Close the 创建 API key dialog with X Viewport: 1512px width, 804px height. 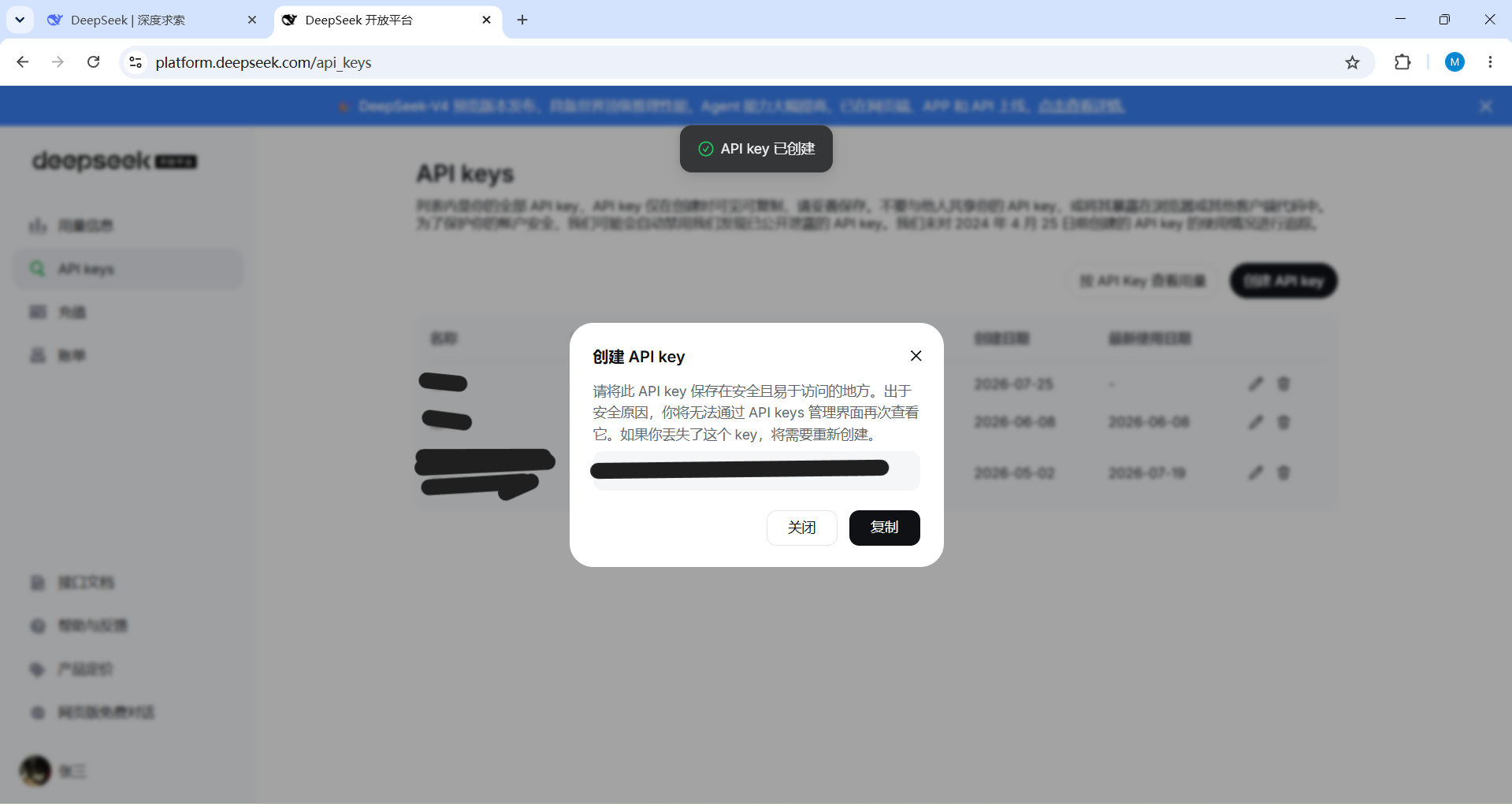[x=916, y=356]
